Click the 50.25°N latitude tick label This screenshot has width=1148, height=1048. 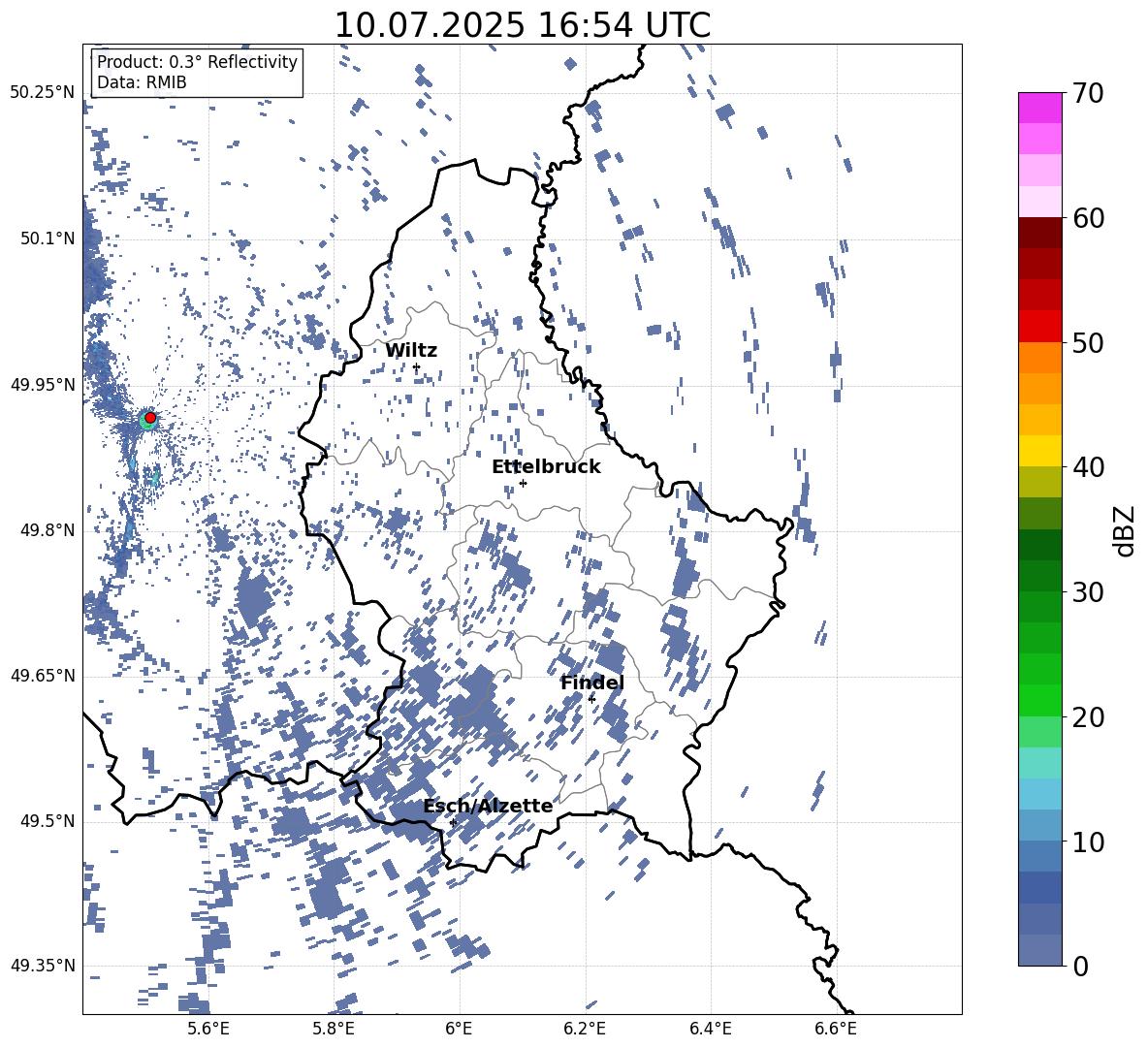coord(43,93)
